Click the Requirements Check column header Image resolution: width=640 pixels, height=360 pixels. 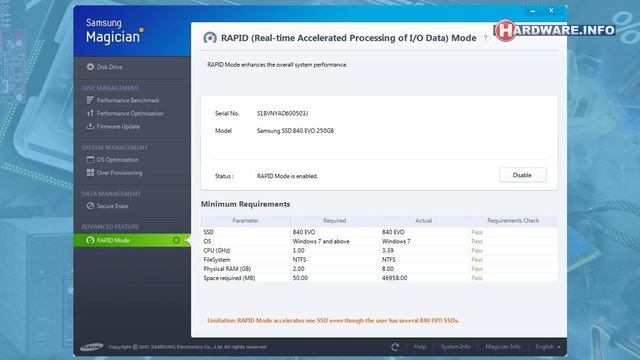tap(513, 221)
